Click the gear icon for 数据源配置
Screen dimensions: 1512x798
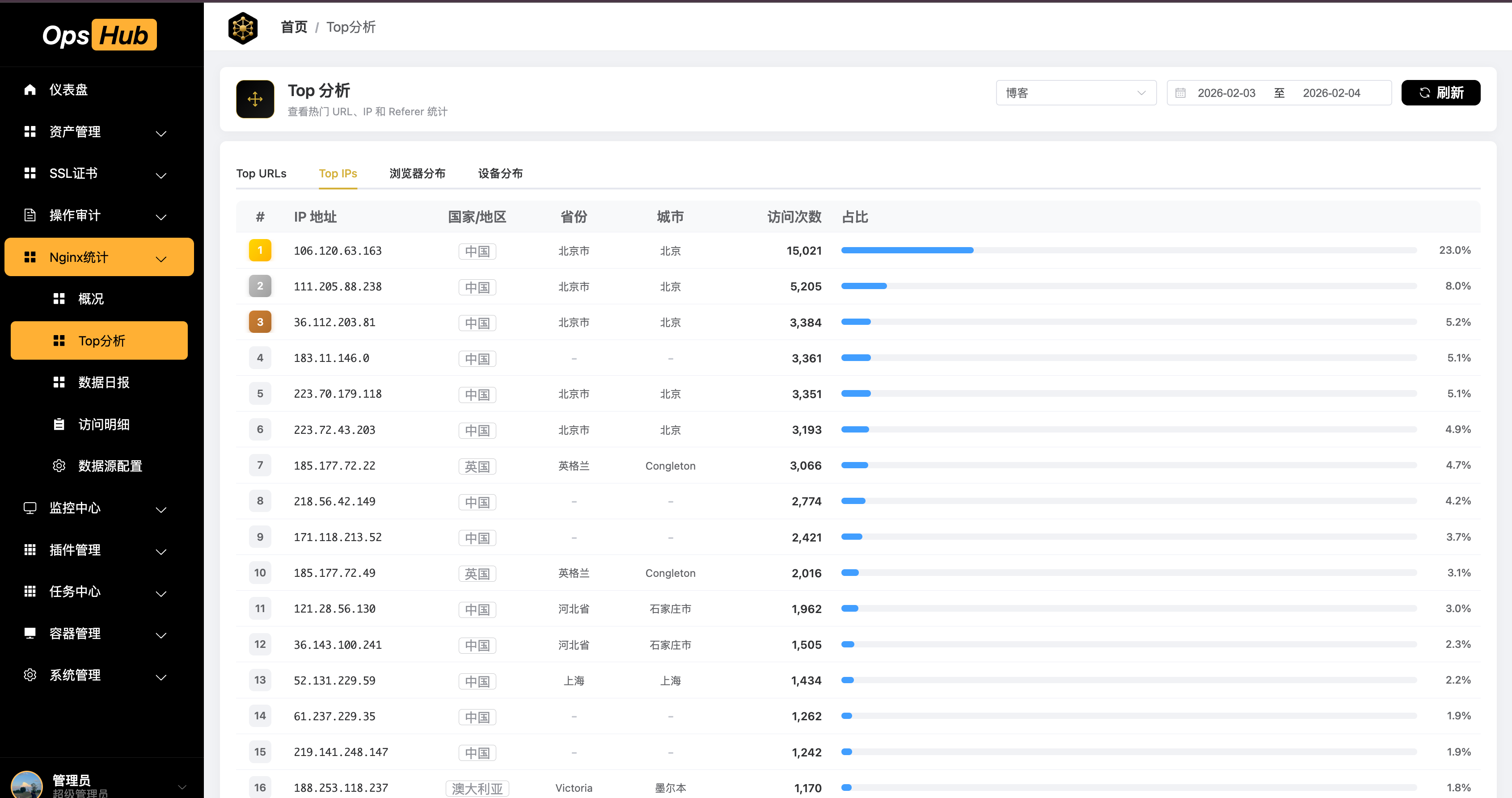59,465
